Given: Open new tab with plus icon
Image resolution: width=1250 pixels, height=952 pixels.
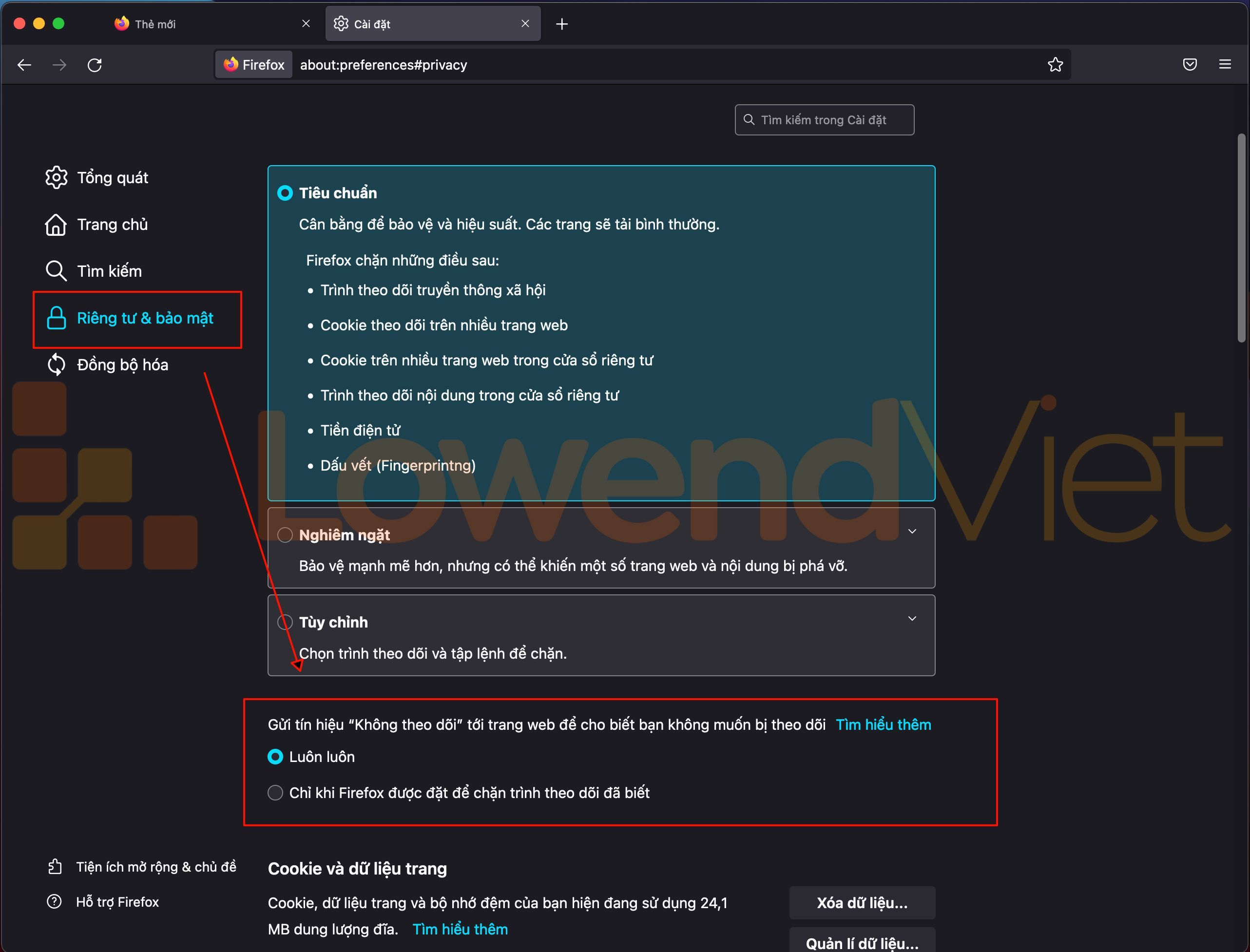Looking at the screenshot, I should tap(562, 24).
